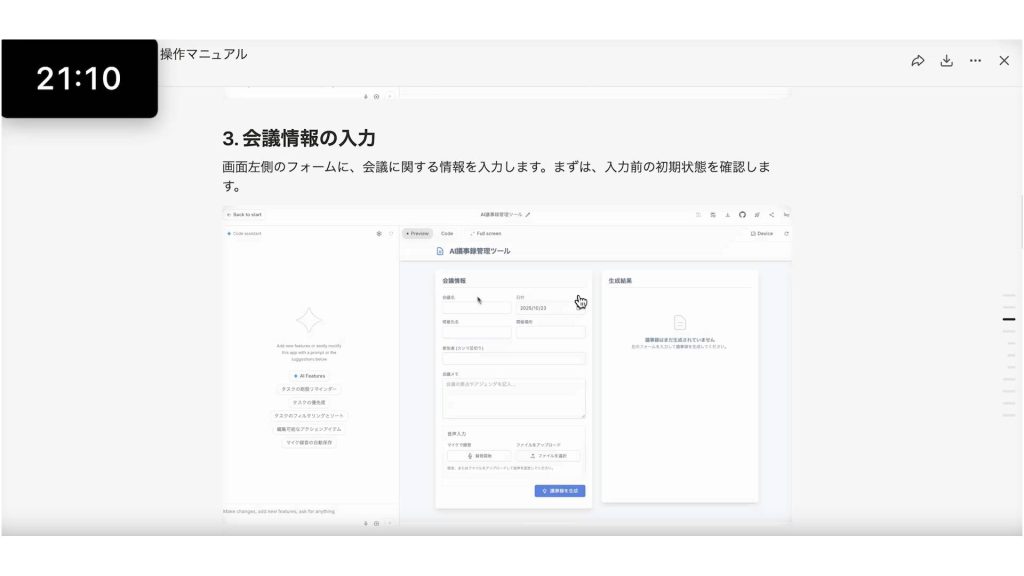Click the 日付 date field showing 2025/10/23
This screenshot has height=576, width=1024.
coord(548,308)
